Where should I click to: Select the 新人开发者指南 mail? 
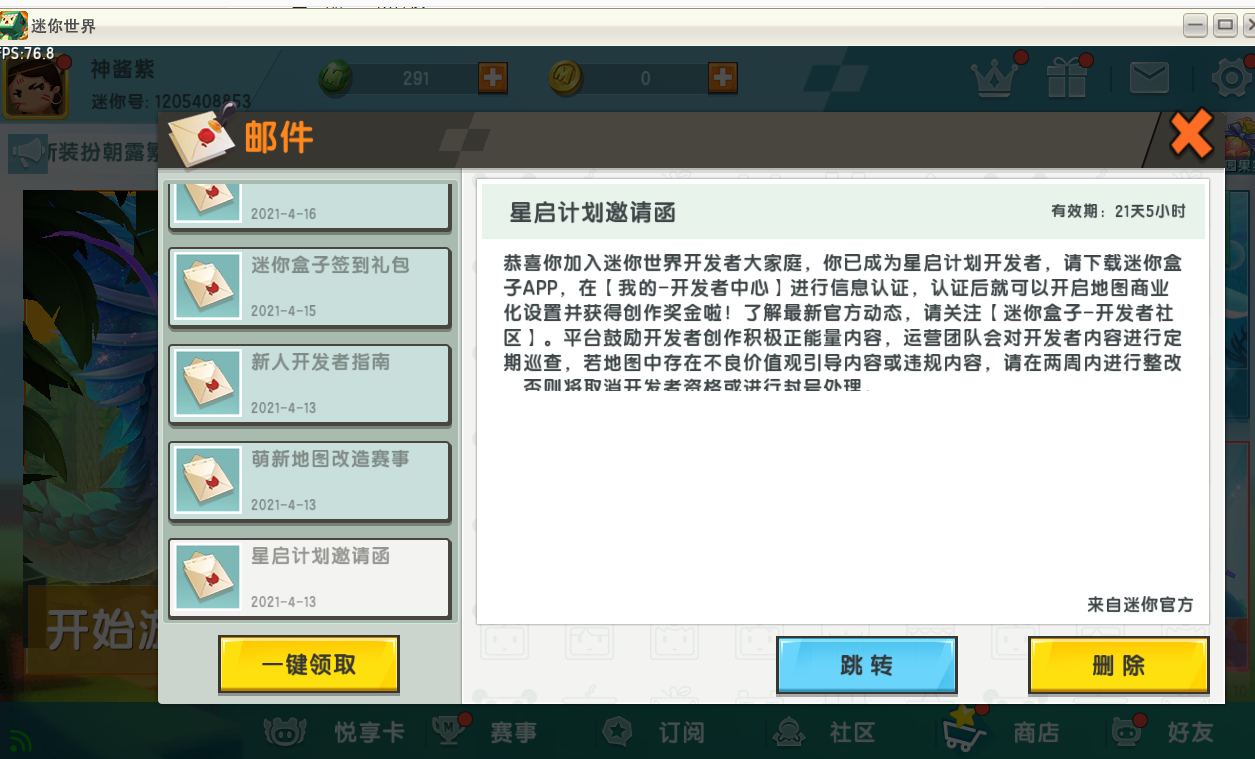pyautogui.click(x=310, y=383)
